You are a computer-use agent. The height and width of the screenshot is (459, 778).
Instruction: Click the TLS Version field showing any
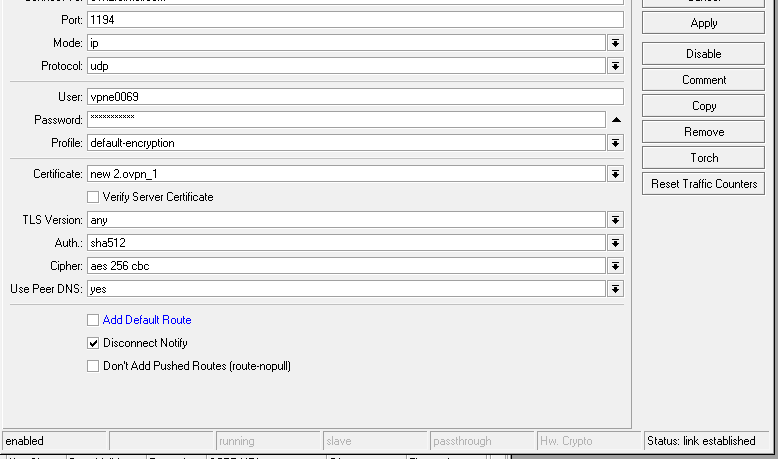(x=346, y=220)
